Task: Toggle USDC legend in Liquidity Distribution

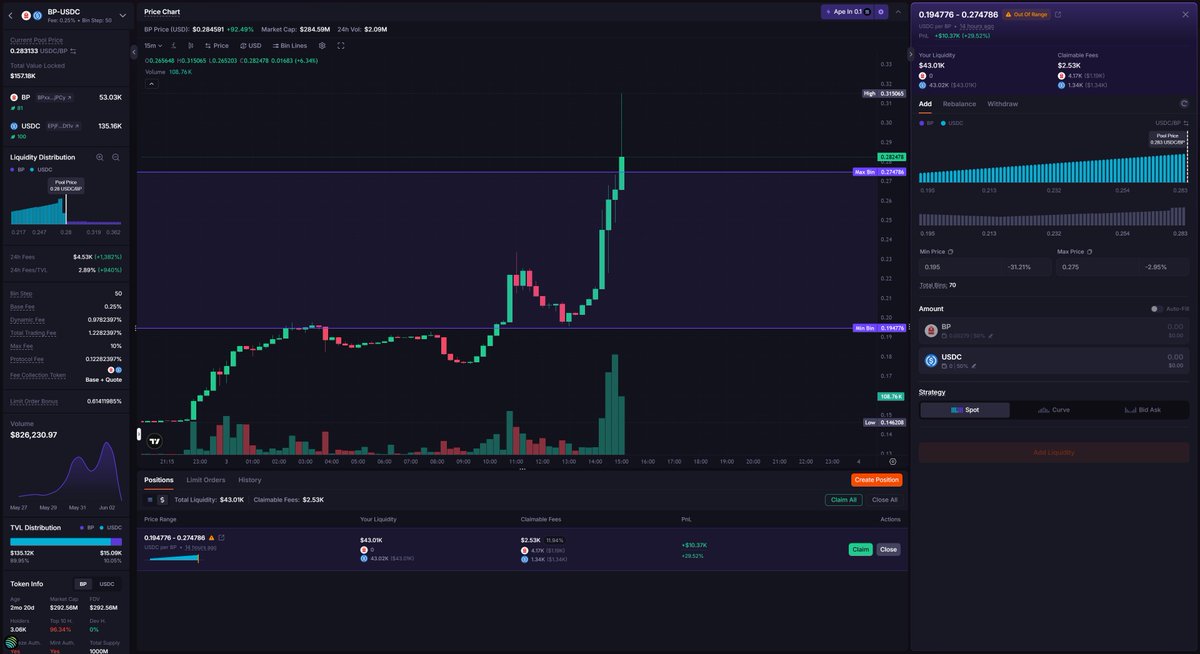Action: [x=43, y=169]
